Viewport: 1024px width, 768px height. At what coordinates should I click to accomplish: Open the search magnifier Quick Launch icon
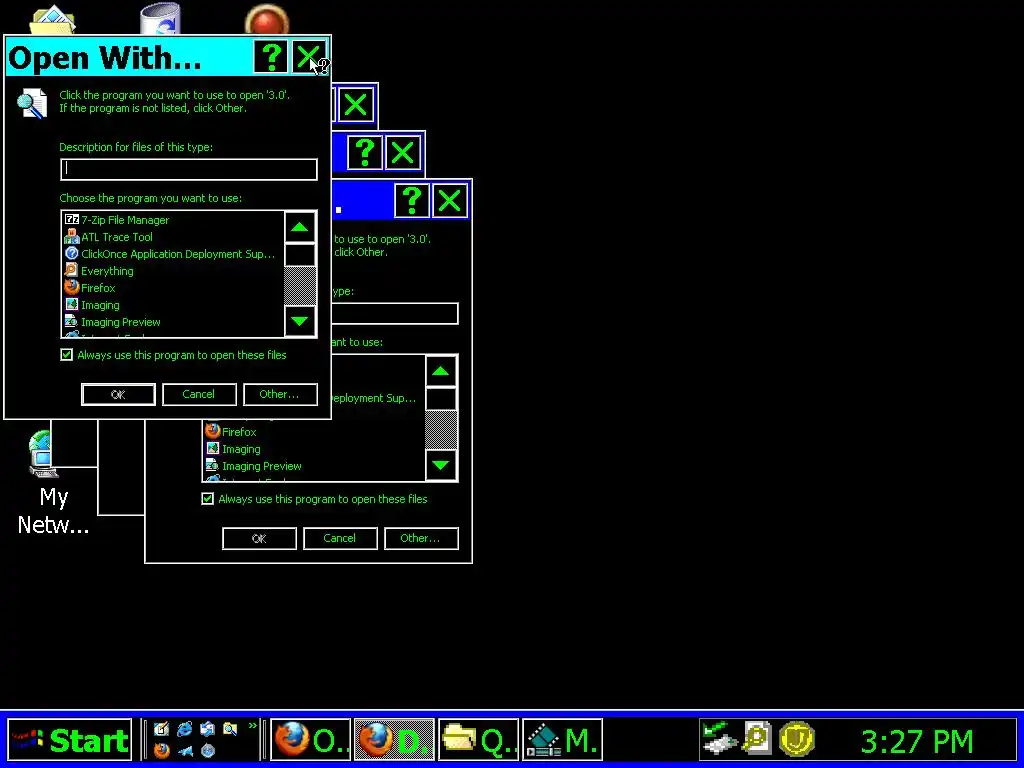(230, 728)
